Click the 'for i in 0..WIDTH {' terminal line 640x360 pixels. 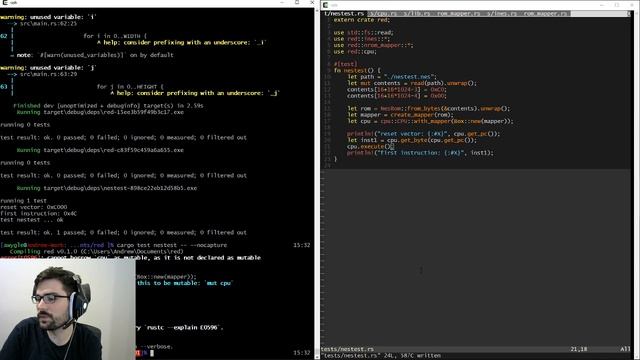pyautogui.click(x=115, y=36)
